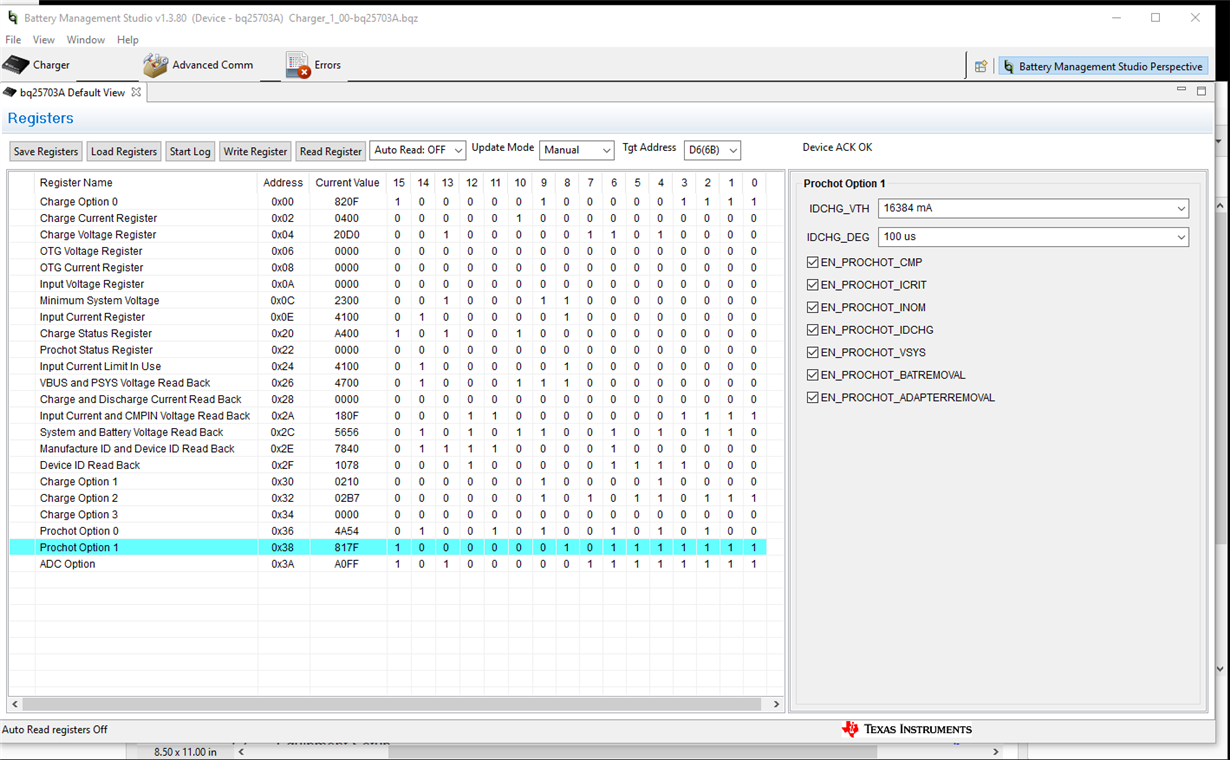Click the Save Registers button
1230x760 pixels.
click(x=46, y=151)
